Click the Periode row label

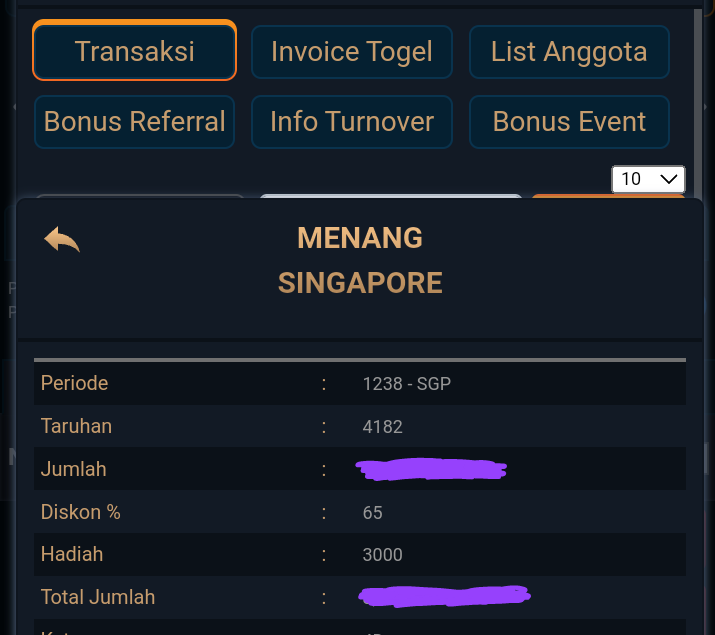(x=75, y=383)
